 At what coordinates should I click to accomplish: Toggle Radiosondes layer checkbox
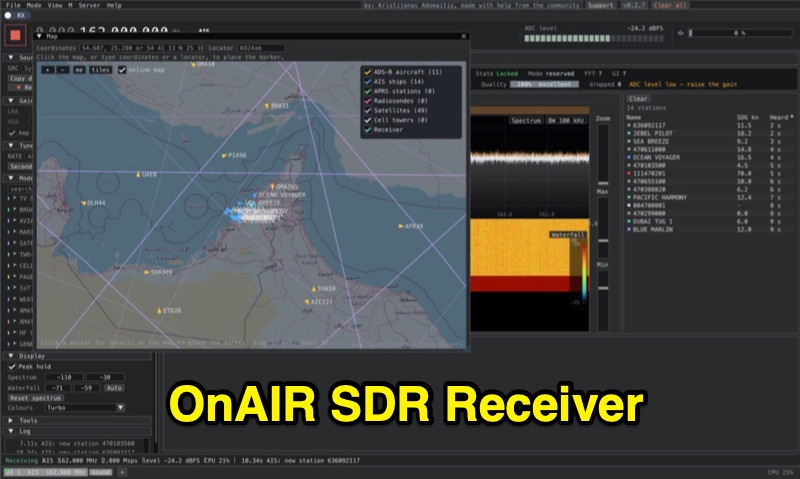(x=367, y=101)
